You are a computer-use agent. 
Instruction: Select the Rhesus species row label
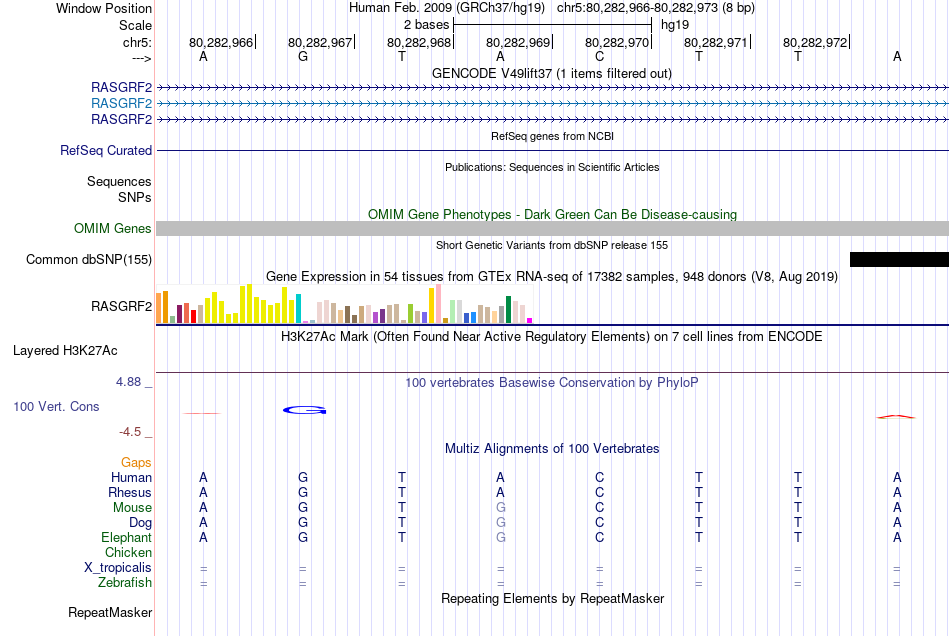point(130,492)
